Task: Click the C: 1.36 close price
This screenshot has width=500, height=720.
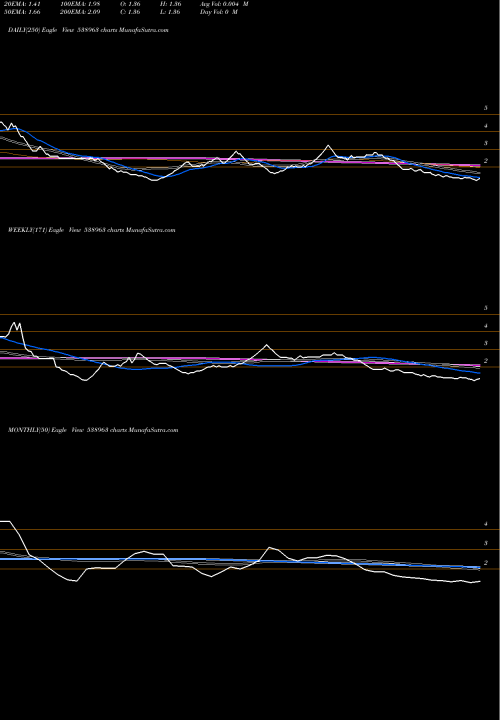Action: [x=130, y=11]
